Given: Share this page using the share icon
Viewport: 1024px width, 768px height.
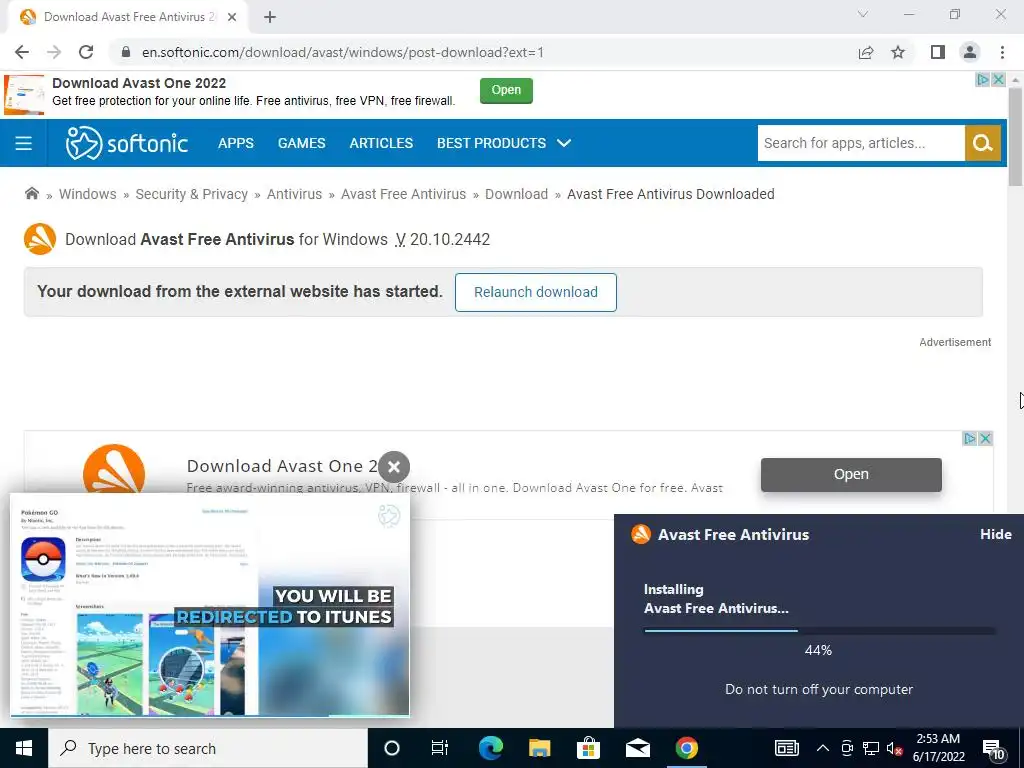Looking at the screenshot, I should click(866, 52).
